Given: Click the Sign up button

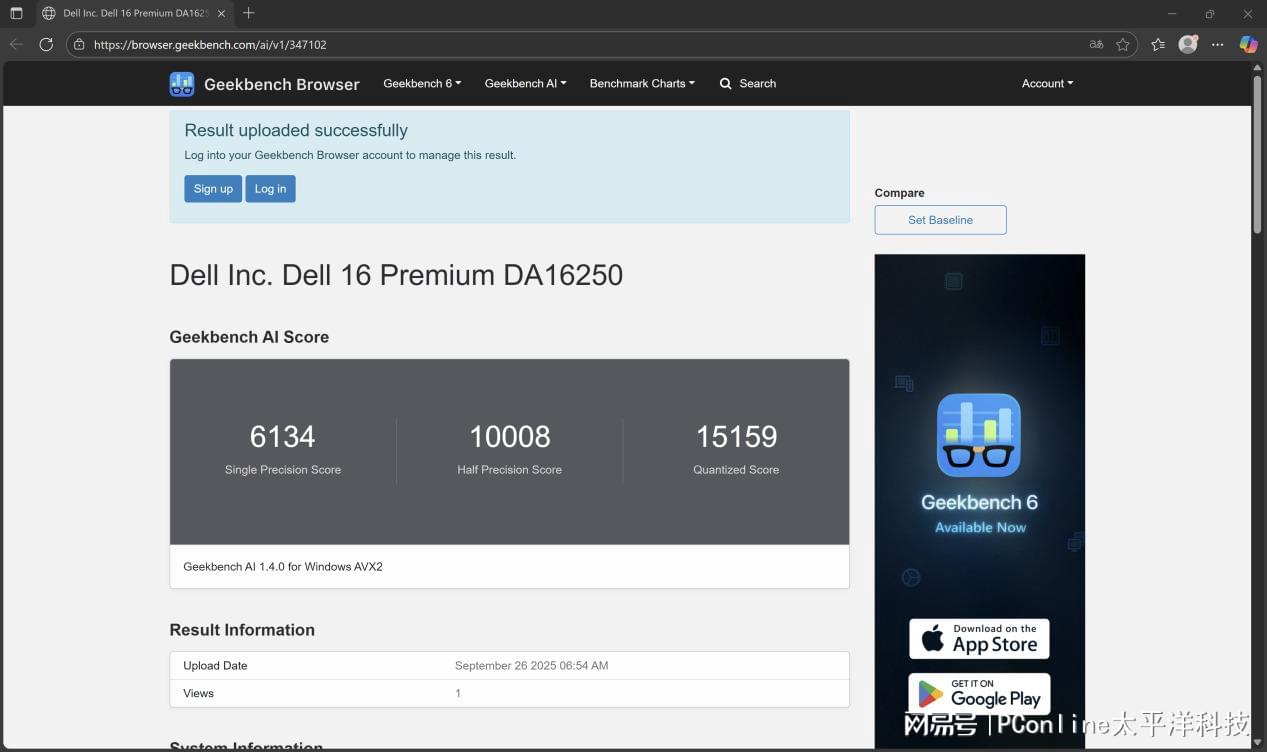Looking at the screenshot, I should pyautogui.click(x=213, y=189).
